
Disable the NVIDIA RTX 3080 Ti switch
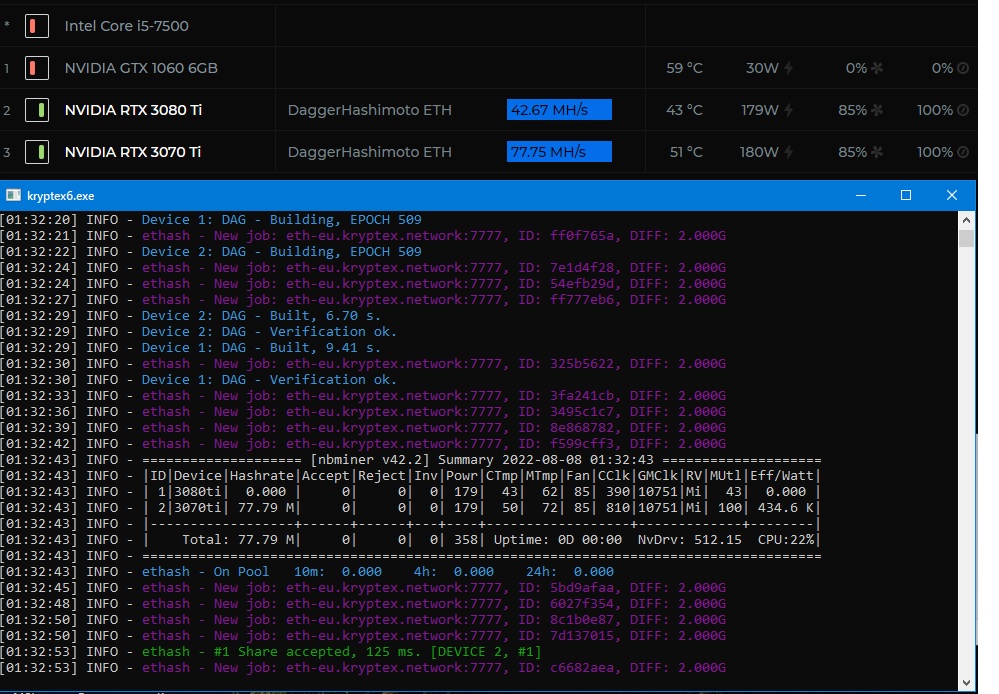[x=37, y=110]
